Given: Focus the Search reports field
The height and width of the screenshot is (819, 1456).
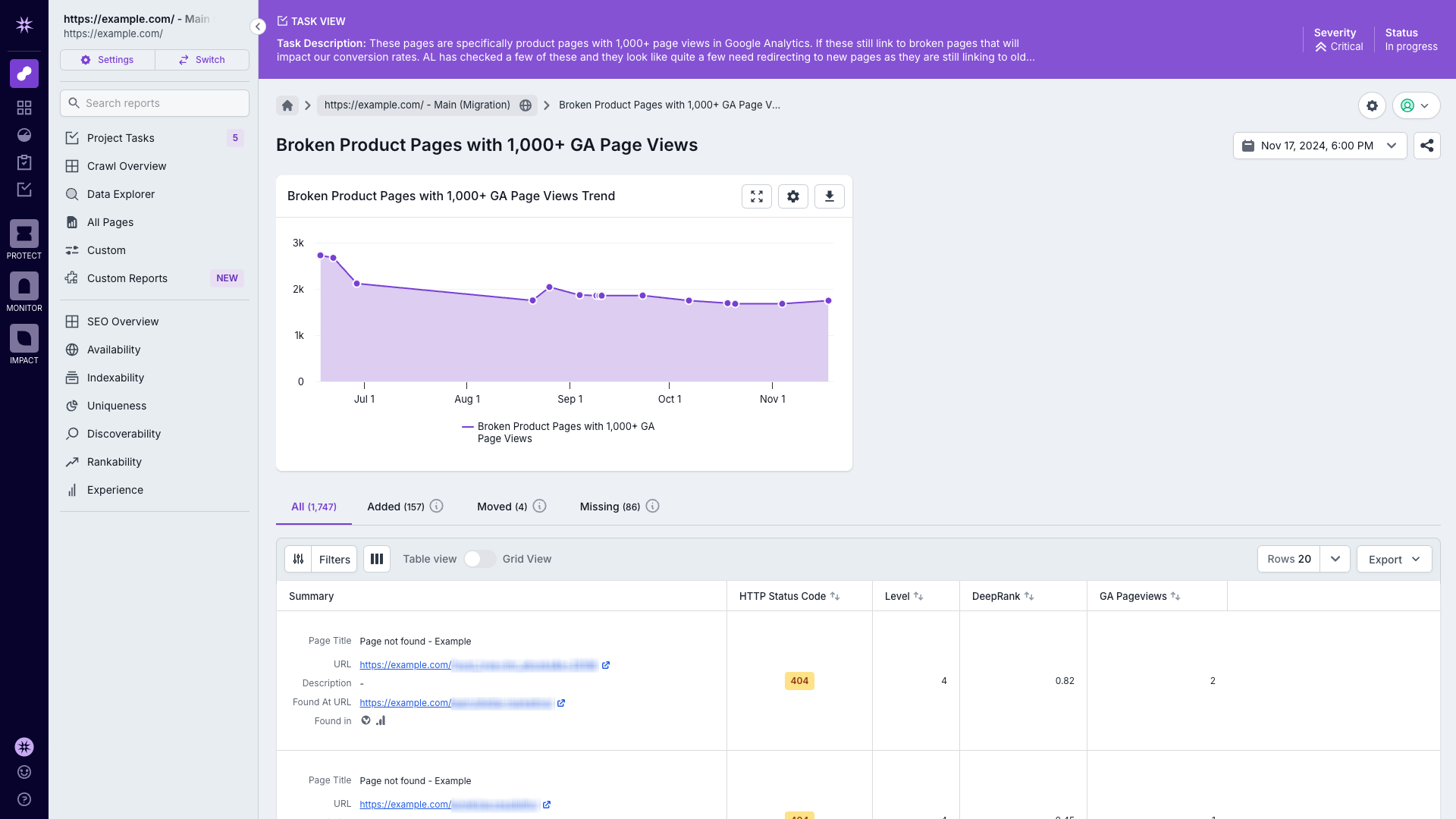Looking at the screenshot, I should [x=155, y=103].
